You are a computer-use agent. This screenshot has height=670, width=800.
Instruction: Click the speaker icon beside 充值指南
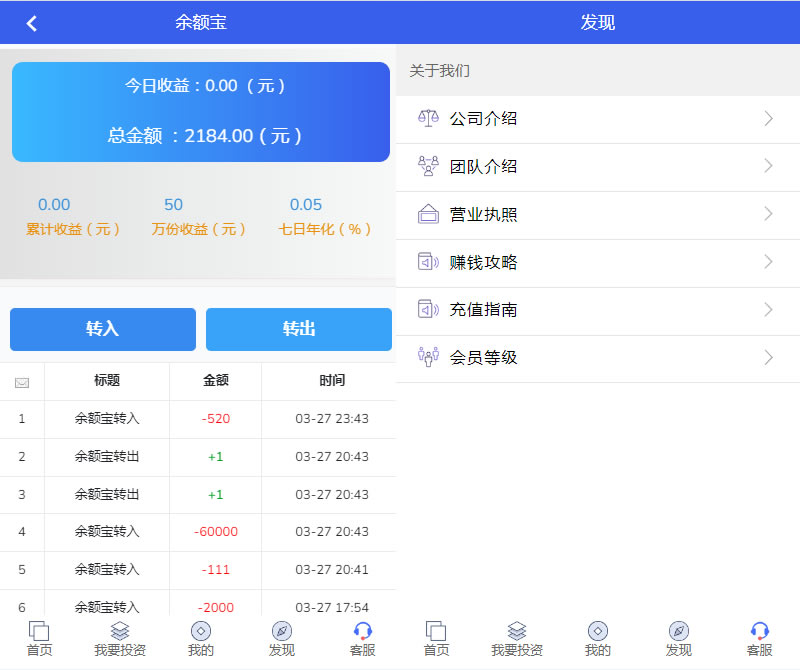(428, 309)
